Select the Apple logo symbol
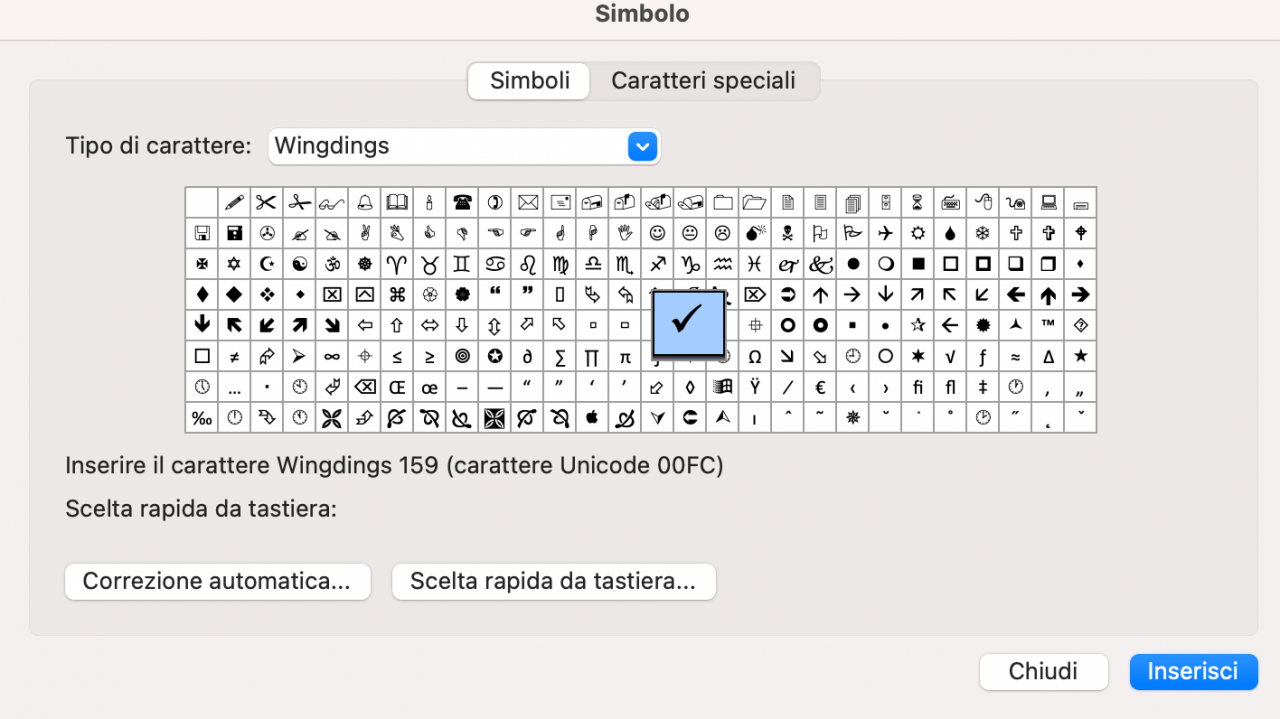The width and height of the screenshot is (1280, 719). pyautogui.click(x=592, y=417)
